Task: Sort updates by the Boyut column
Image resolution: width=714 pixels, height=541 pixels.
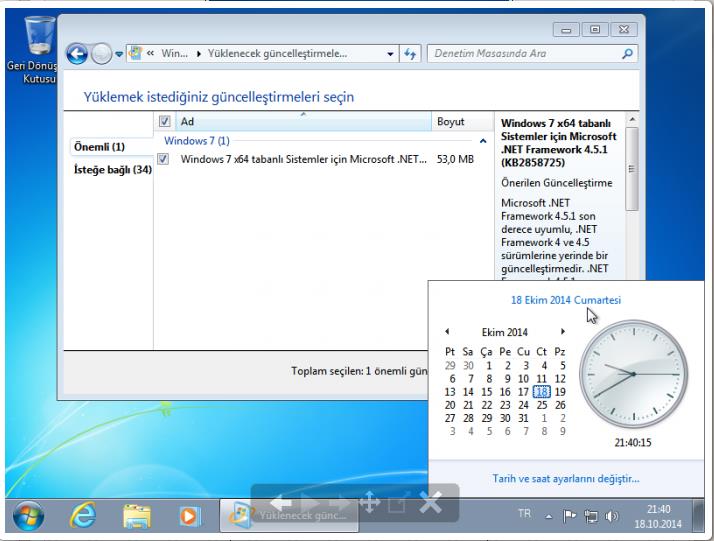Action: 462,122
